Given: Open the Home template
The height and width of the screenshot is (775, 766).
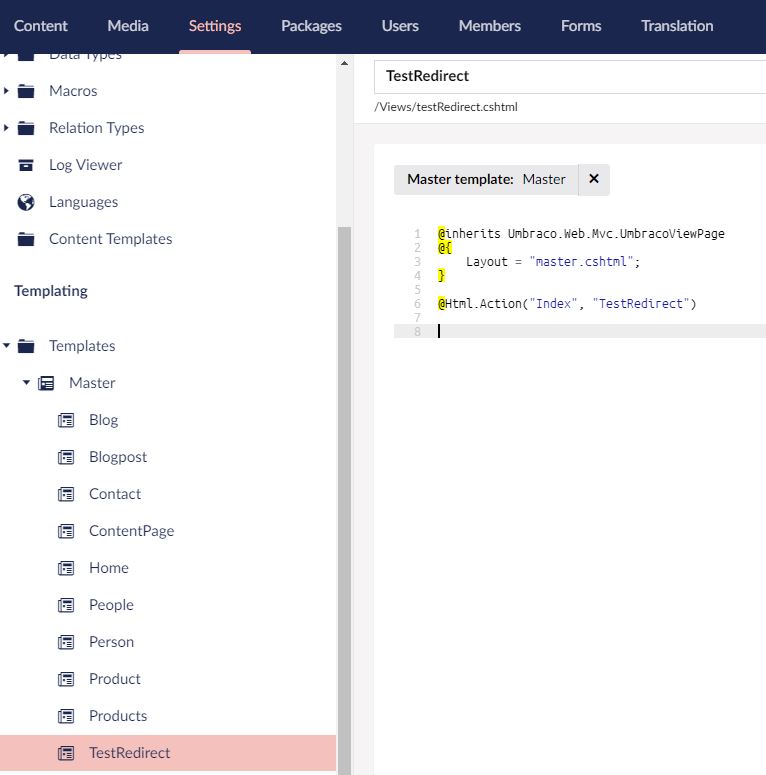Looking at the screenshot, I should tap(109, 568).
